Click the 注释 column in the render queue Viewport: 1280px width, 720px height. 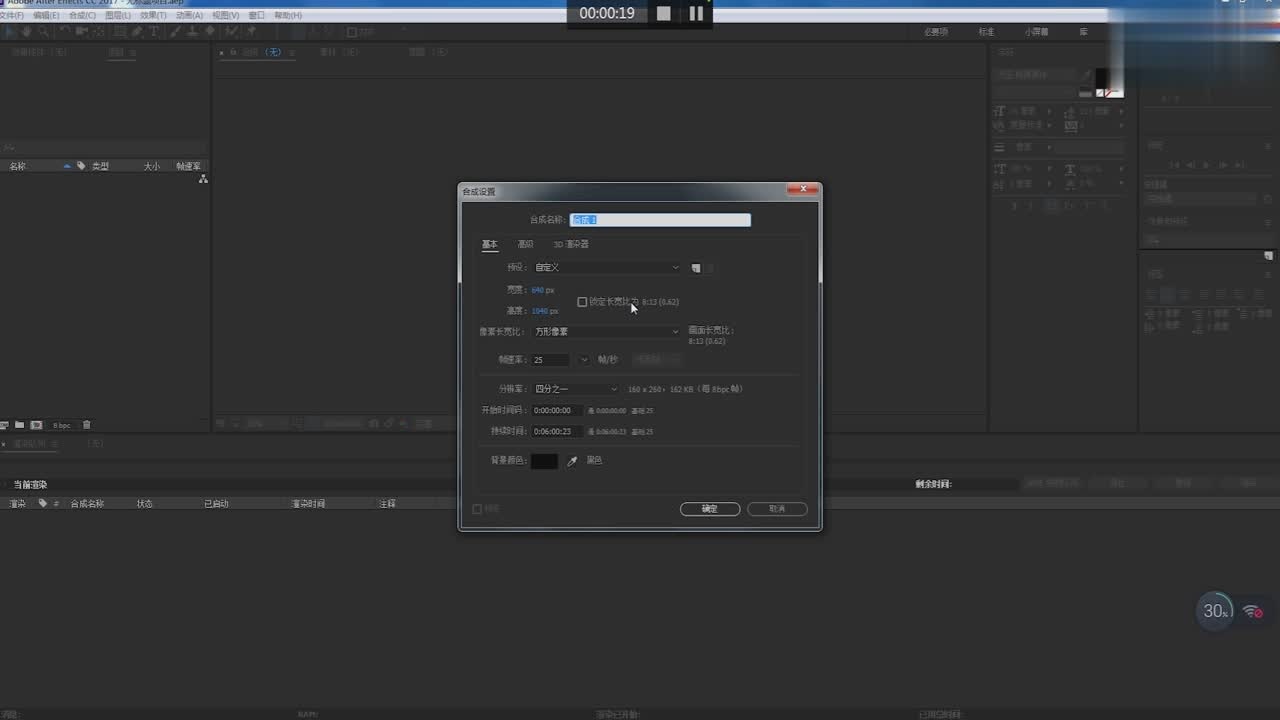[x=387, y=503]
